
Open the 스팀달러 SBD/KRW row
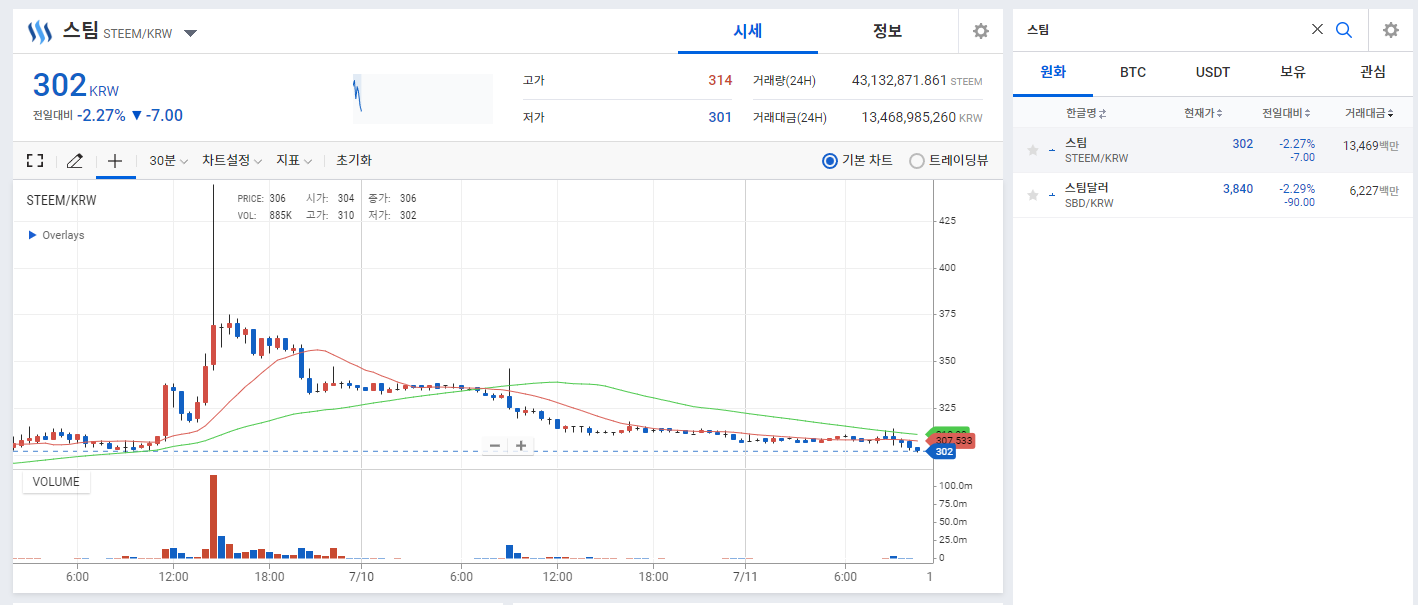(1215, 195)
